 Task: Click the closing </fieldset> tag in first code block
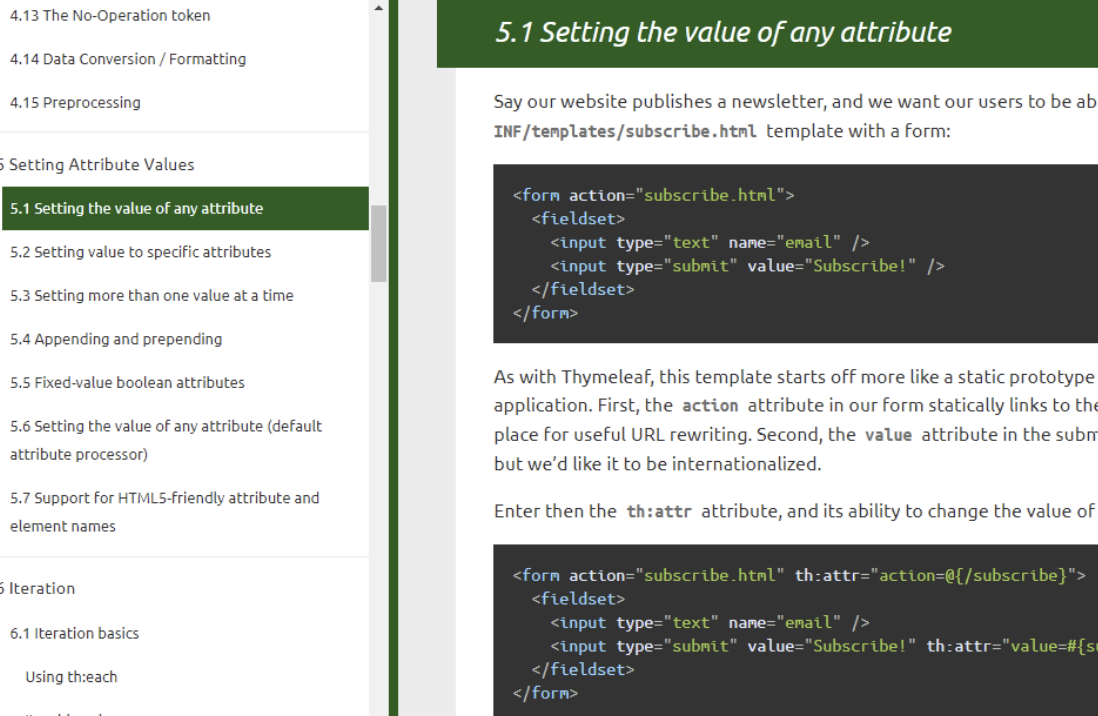pos(583,289)
